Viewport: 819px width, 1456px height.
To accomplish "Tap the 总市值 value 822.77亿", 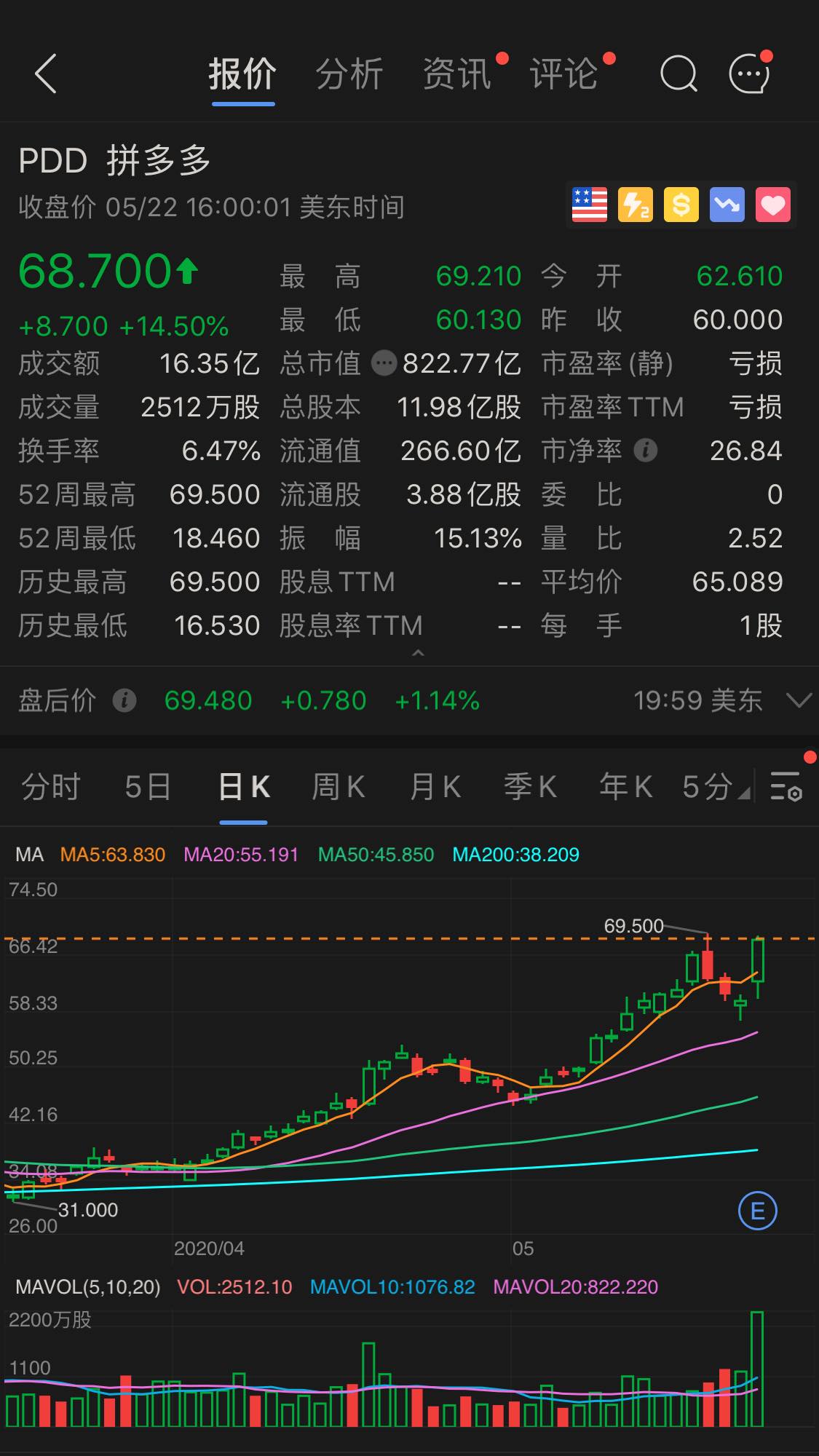I will click(x=462, y=363).
